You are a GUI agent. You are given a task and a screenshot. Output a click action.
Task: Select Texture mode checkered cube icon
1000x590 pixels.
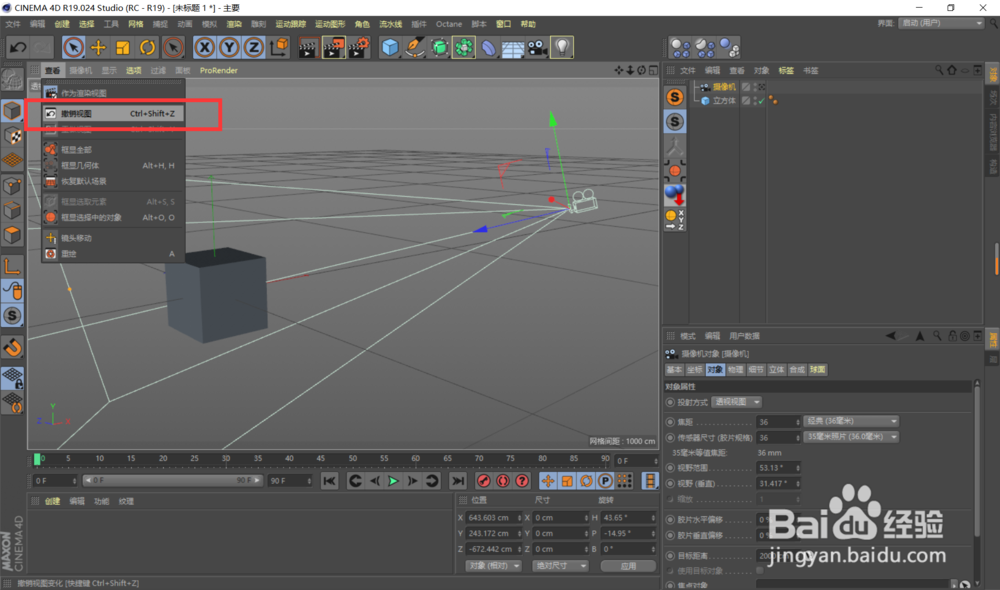(x=13, y=136)
